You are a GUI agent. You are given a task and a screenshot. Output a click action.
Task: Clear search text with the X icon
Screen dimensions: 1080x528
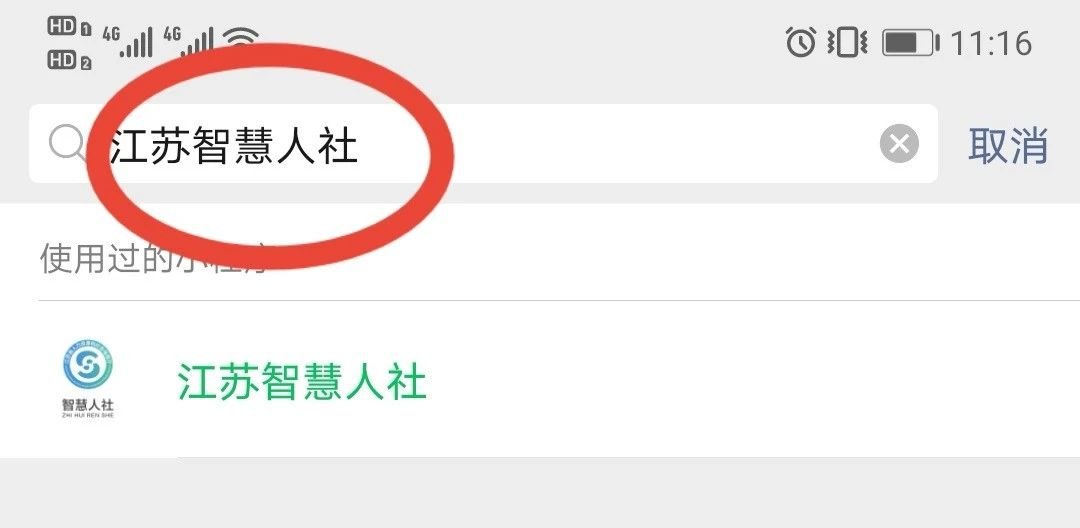coord(899,145)
